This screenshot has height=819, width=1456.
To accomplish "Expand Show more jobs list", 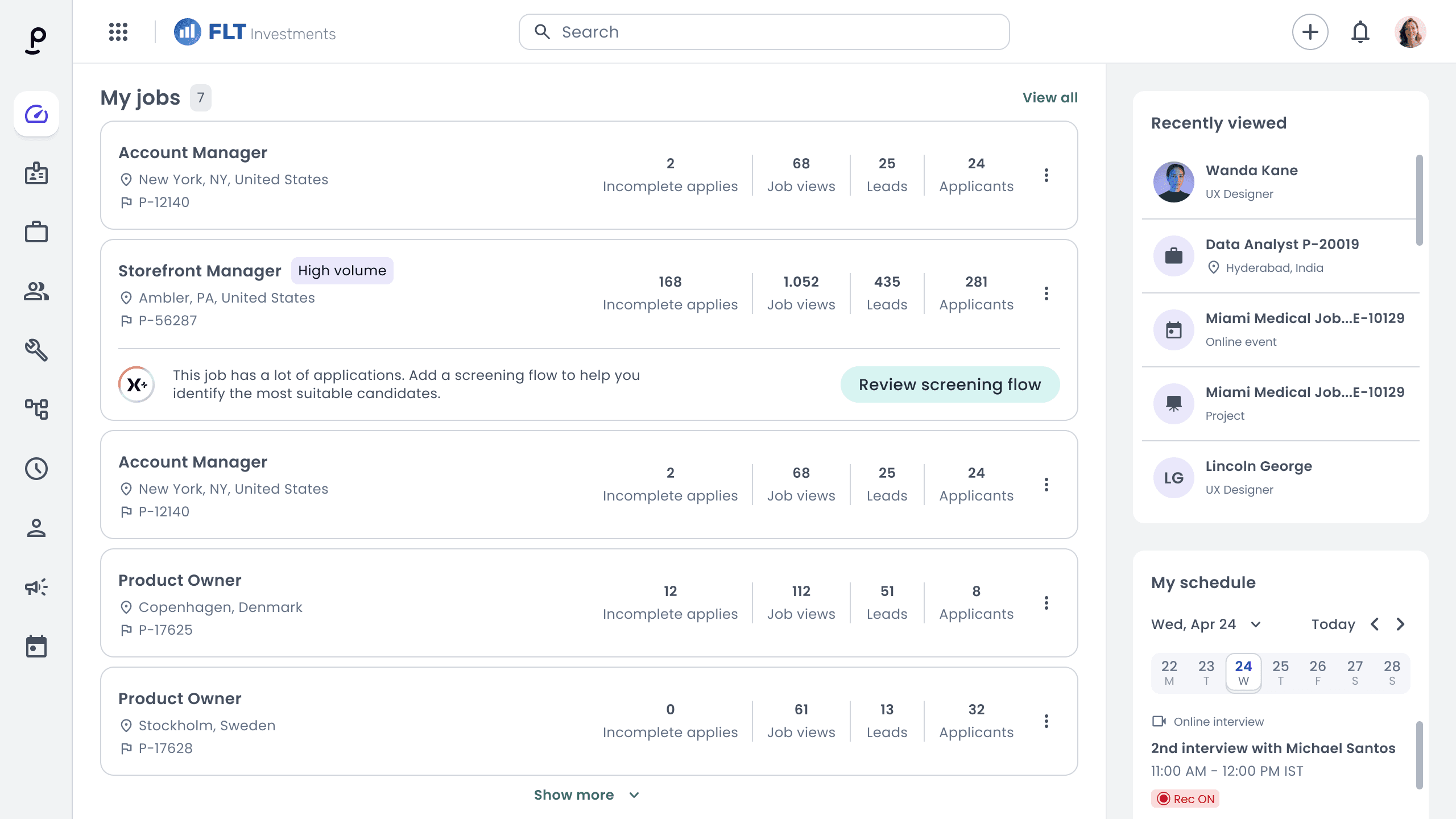I will 586,795.
